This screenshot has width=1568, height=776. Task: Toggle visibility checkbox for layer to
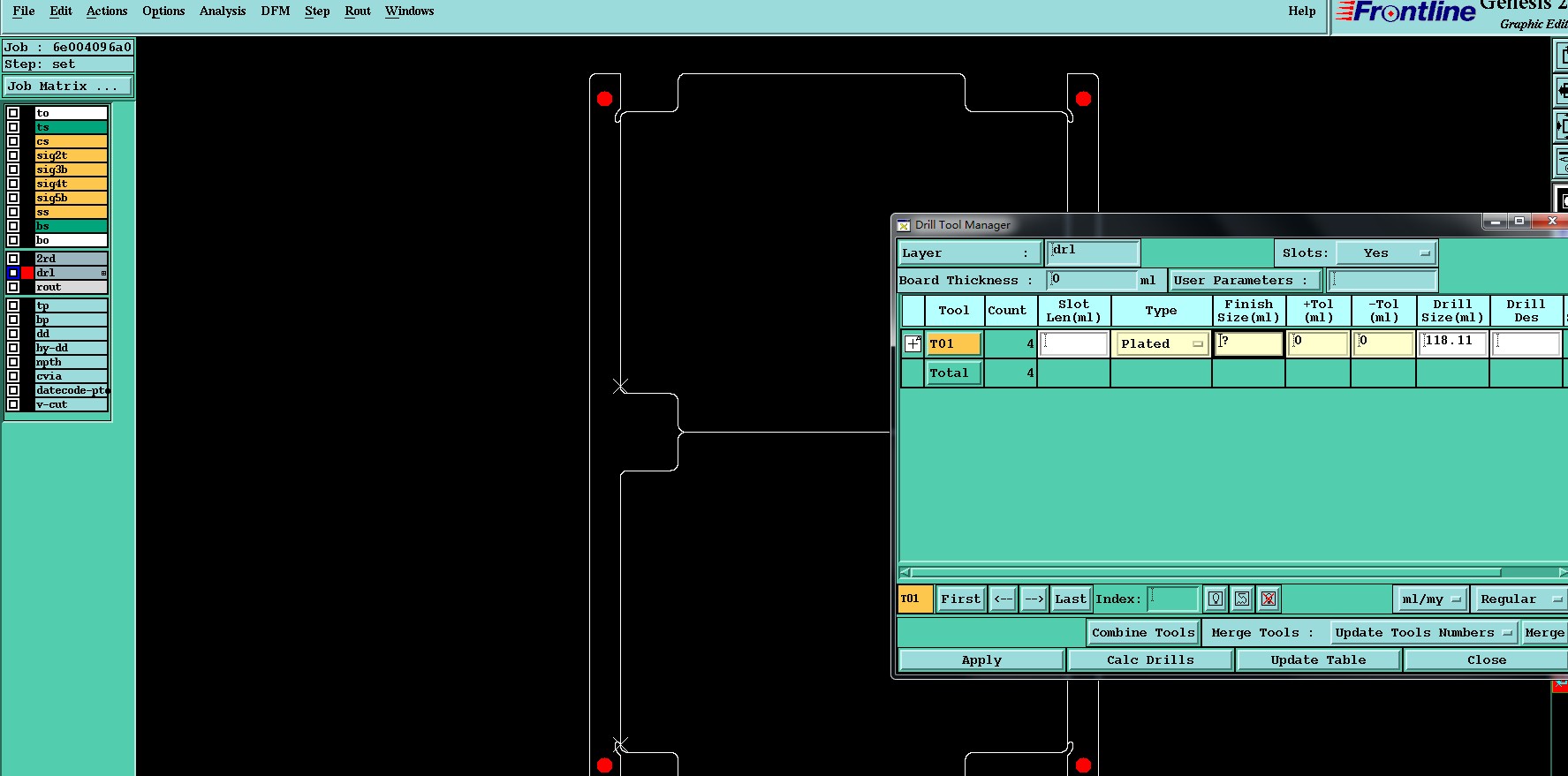click(13, 113)
